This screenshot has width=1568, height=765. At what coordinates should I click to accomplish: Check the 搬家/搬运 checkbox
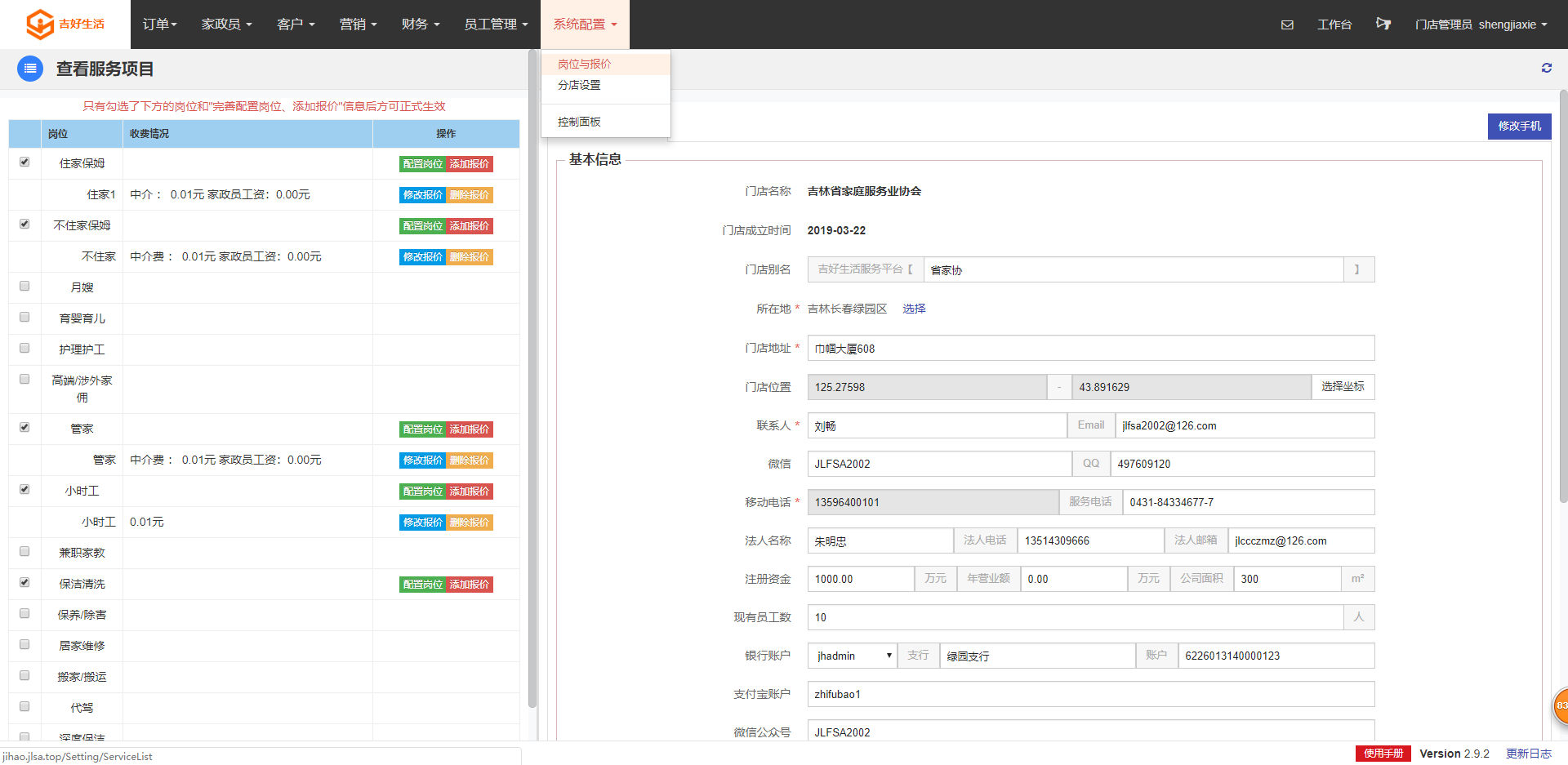(24, 675)
